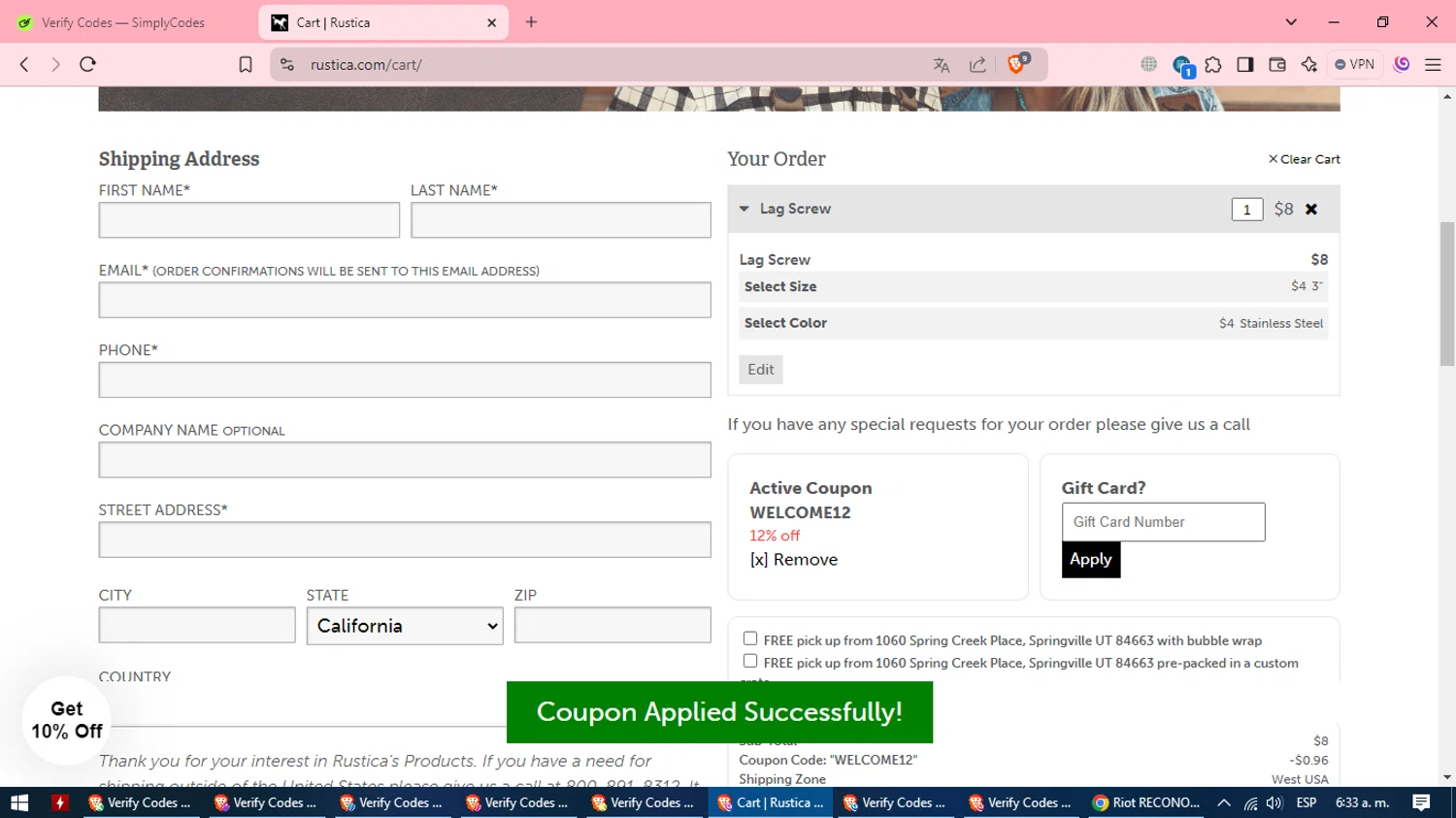
Task: Remove the WELCOME12 active coupon
Action: coord(794,560)
